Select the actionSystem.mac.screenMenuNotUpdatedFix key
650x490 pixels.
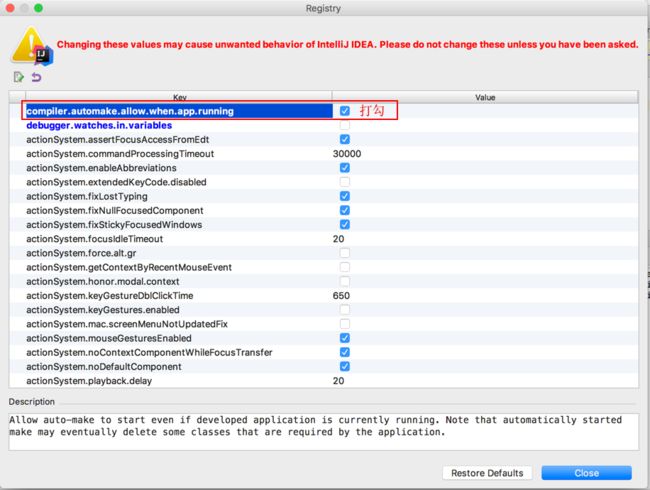click(x=127, y=324)
